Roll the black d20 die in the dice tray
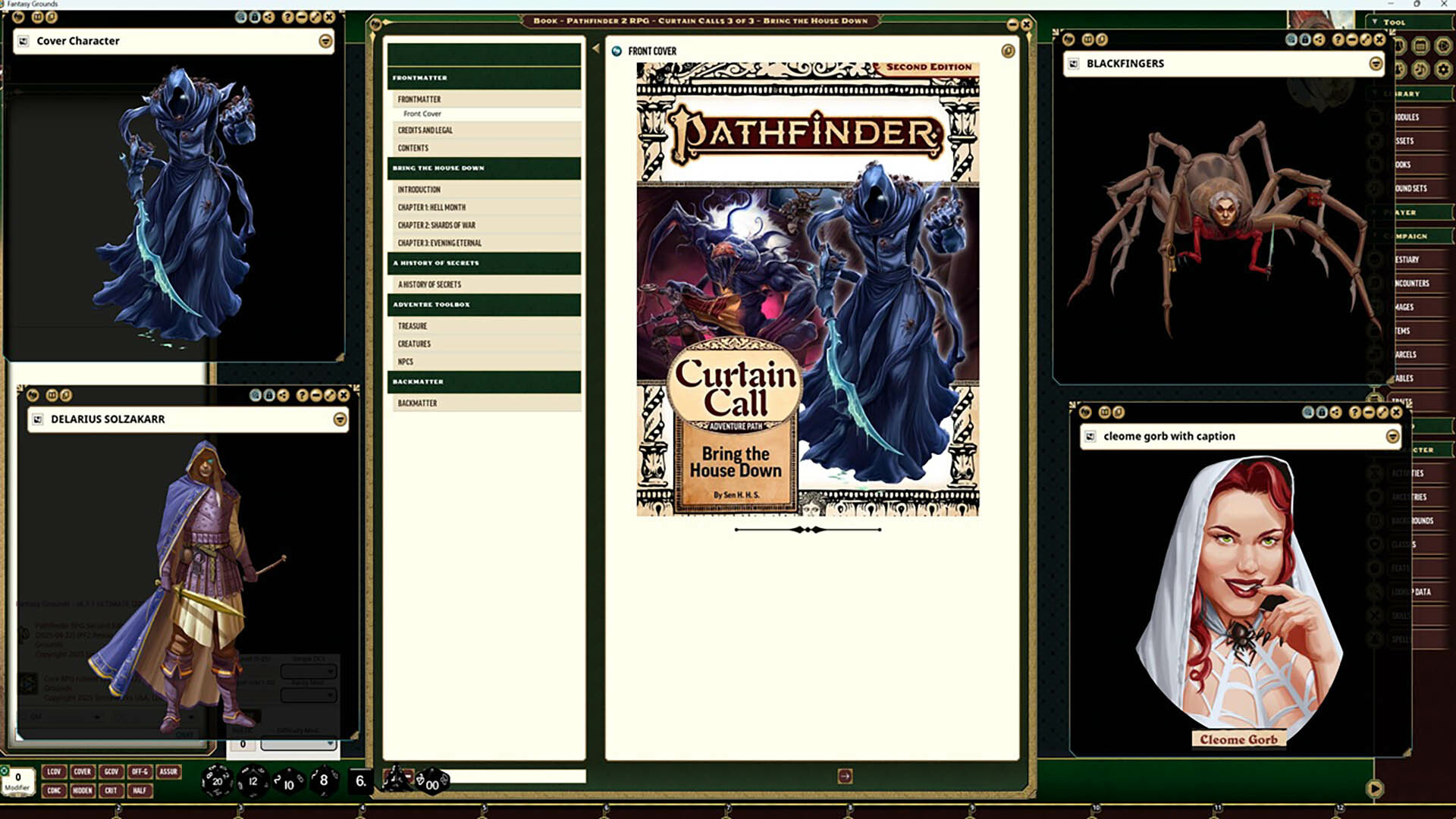 (218, 781)
